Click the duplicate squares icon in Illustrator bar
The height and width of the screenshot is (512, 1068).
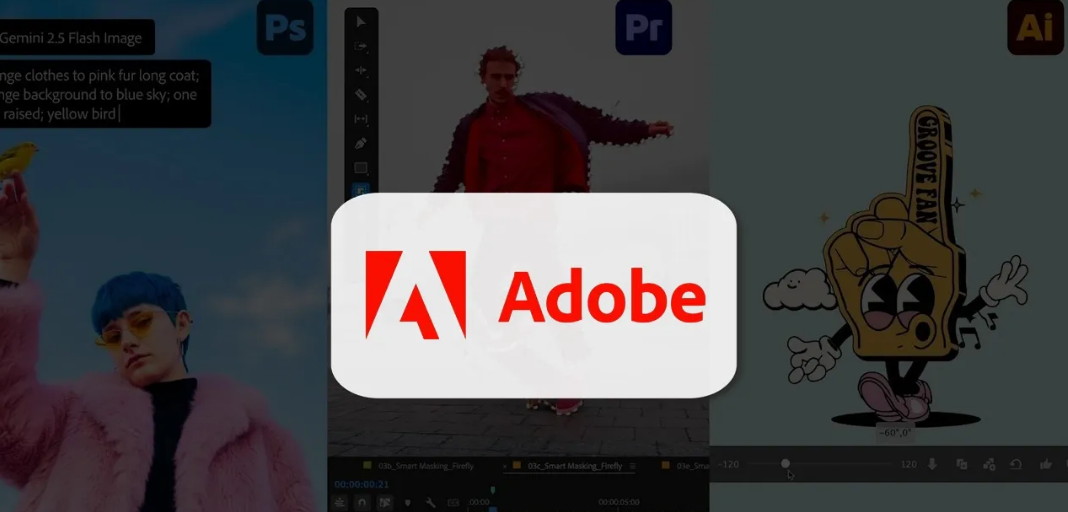[962, 464]
